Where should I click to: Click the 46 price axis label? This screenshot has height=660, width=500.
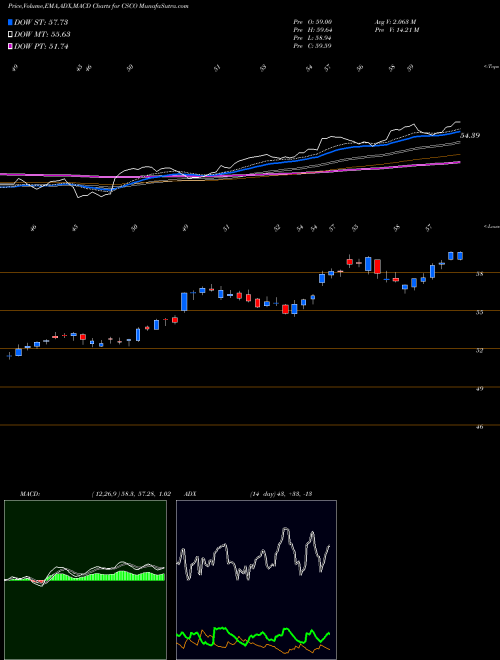click(479, 427)
